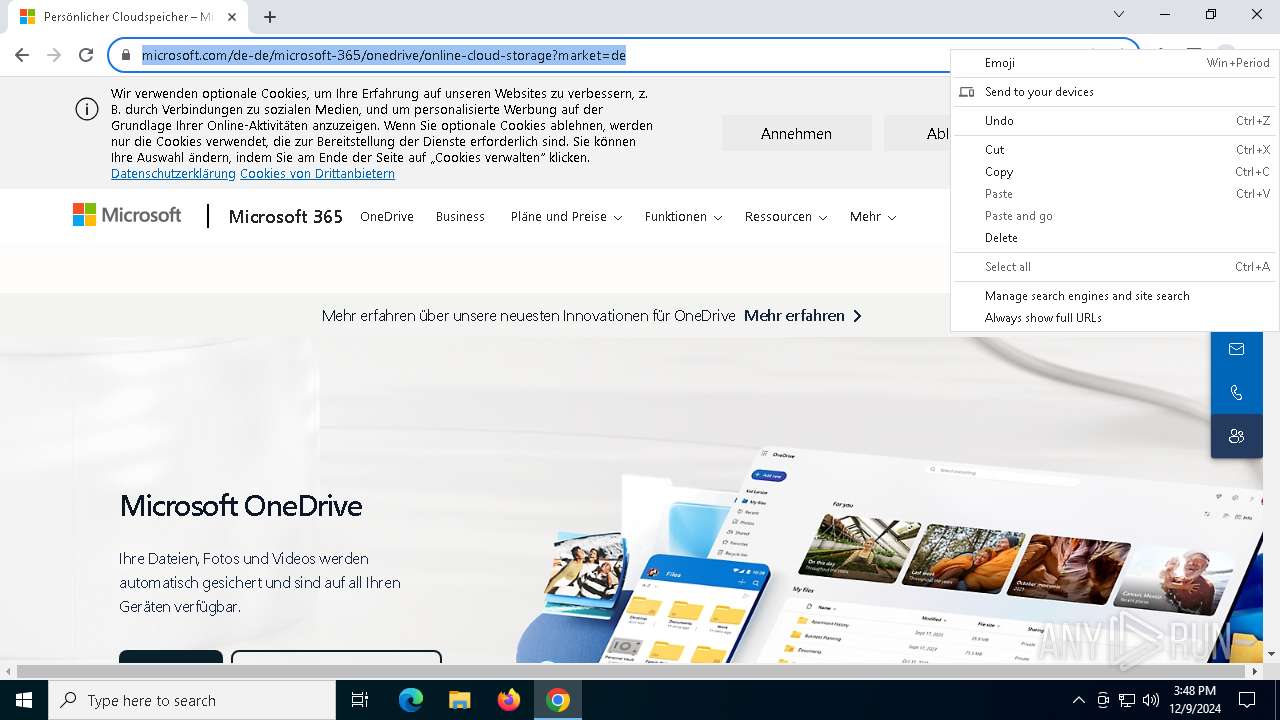Click the cookie banner info icon

coord(87,109)
